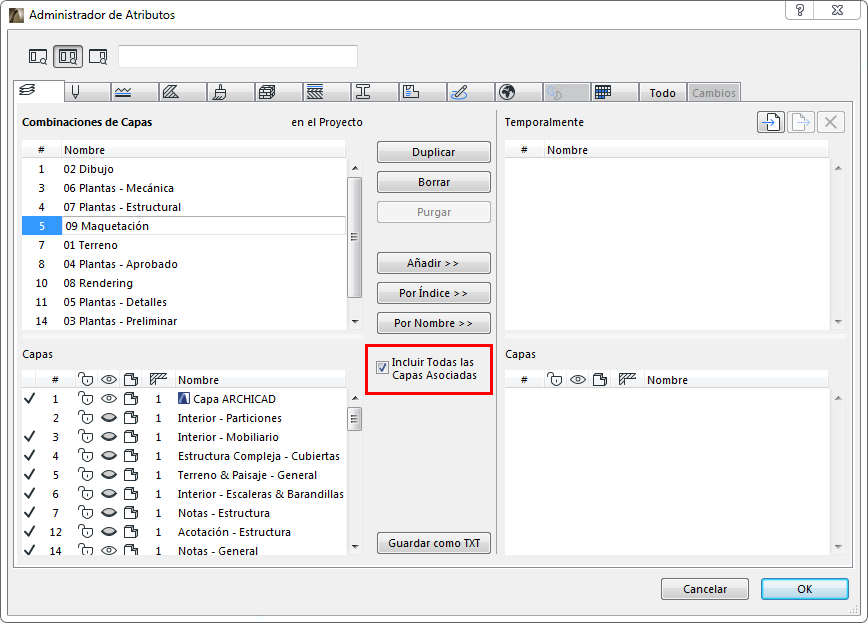The width and height of the screenshot is (868, 623).
Task: Sort layers by wireframe column header icon
Action: click(131, 379)
